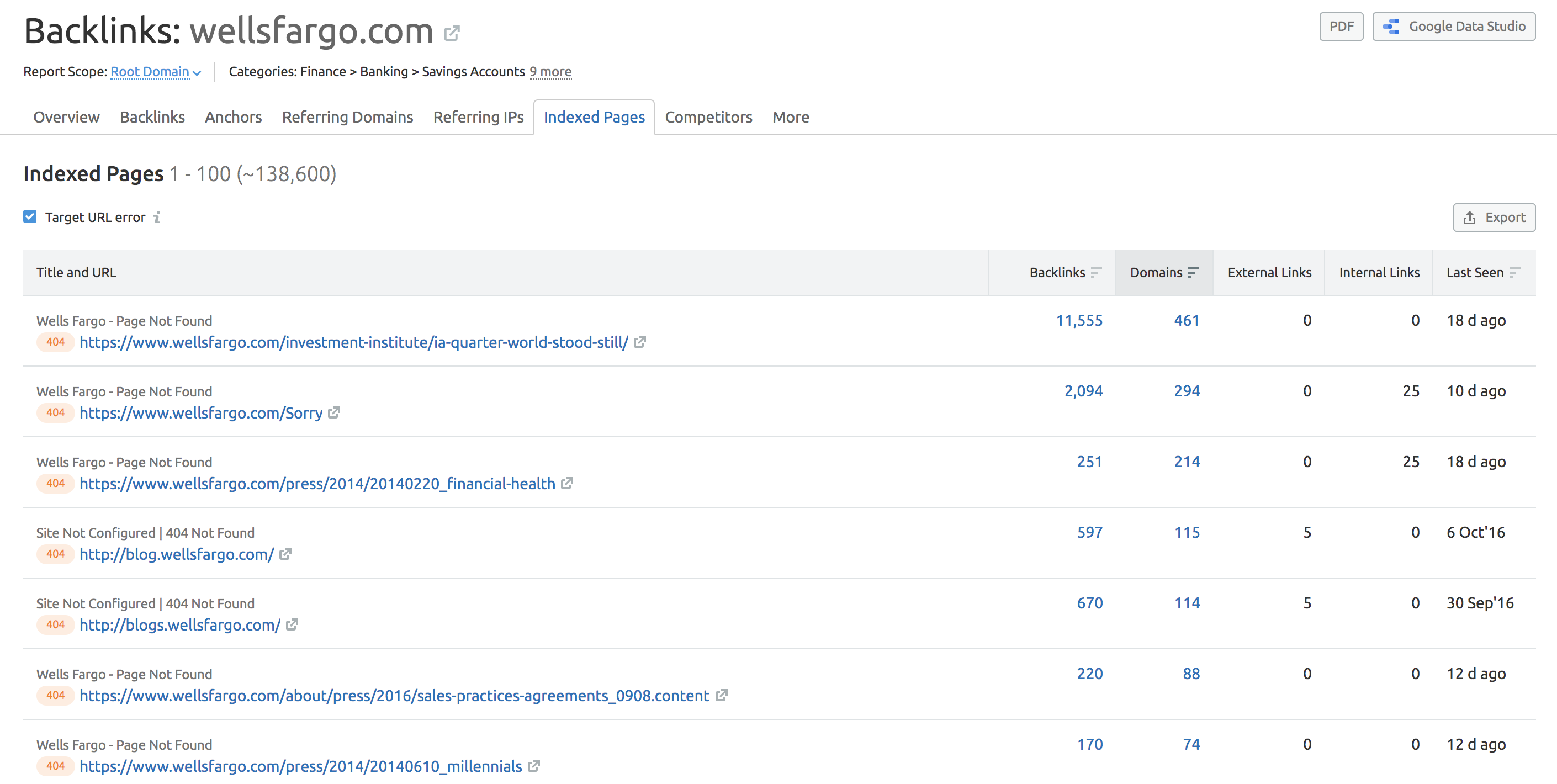Sort by Domains using sort icon
Screen dimensions: 1557x784
pyautogui.click(x=1193, y=273)
